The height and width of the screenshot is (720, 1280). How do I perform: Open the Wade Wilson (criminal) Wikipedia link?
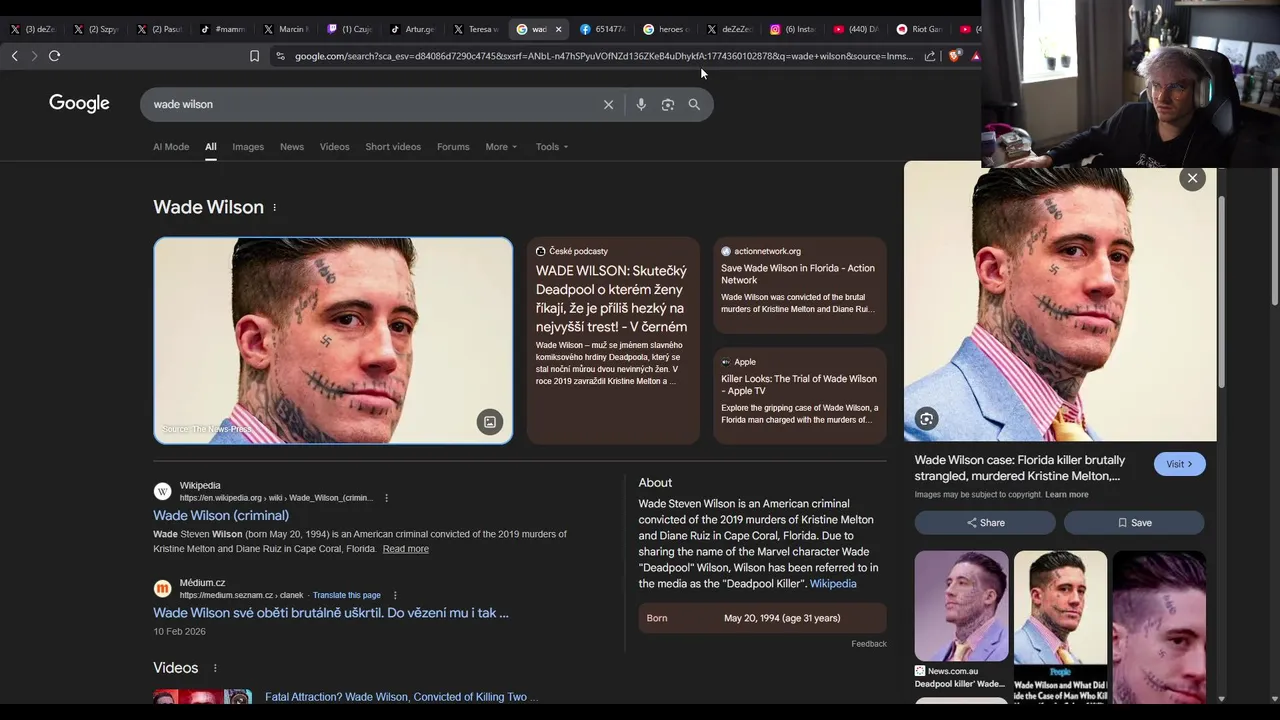(221, 515)
